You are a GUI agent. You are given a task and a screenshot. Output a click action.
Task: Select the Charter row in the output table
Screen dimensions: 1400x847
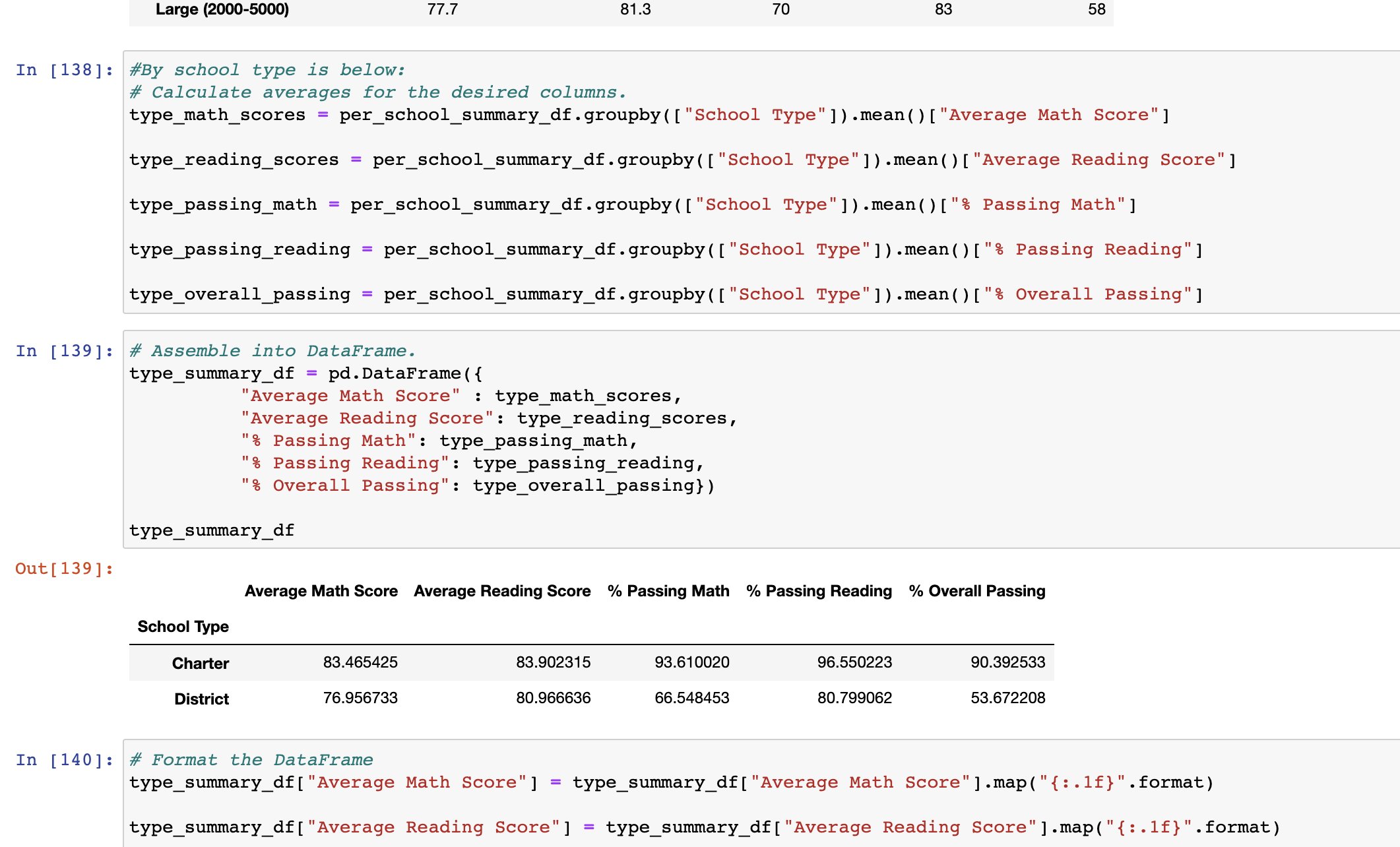coord(200,663)
